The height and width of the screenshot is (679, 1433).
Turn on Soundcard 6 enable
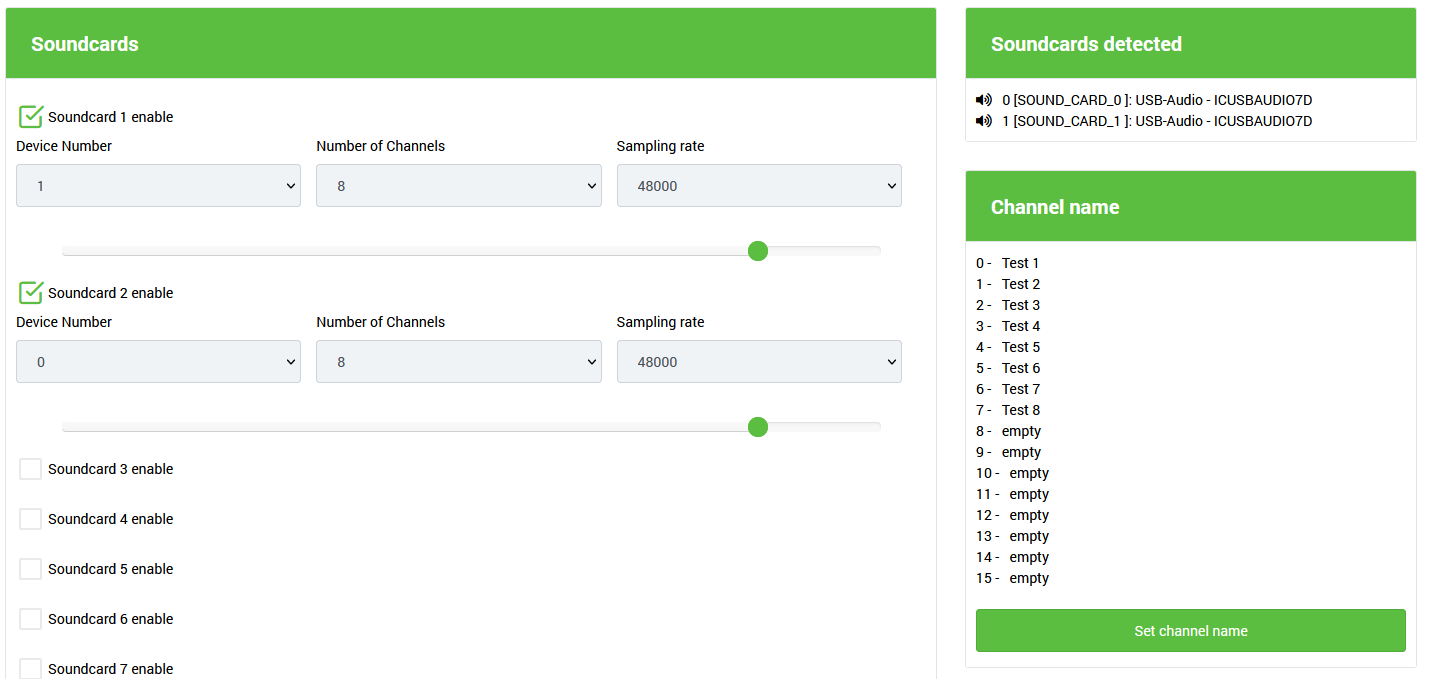point(31,619)
